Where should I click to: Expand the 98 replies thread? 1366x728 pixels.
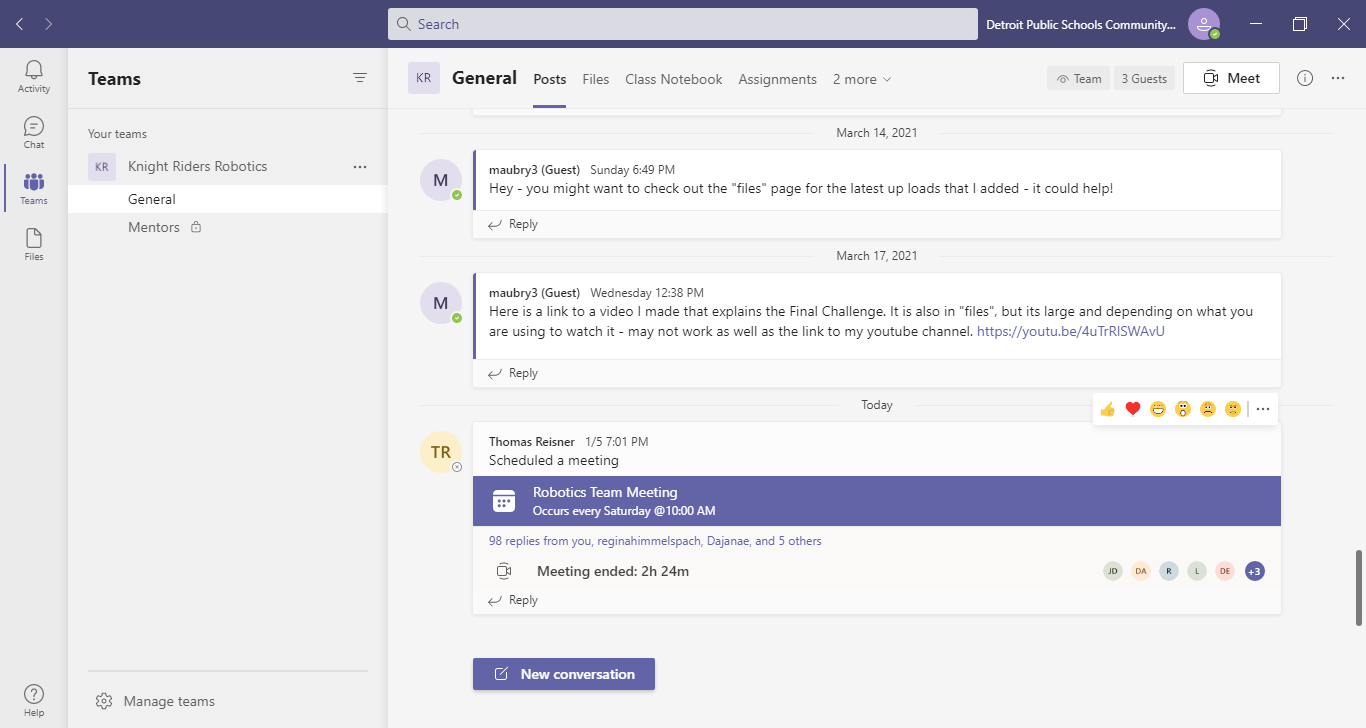click(x=655, y=541)
